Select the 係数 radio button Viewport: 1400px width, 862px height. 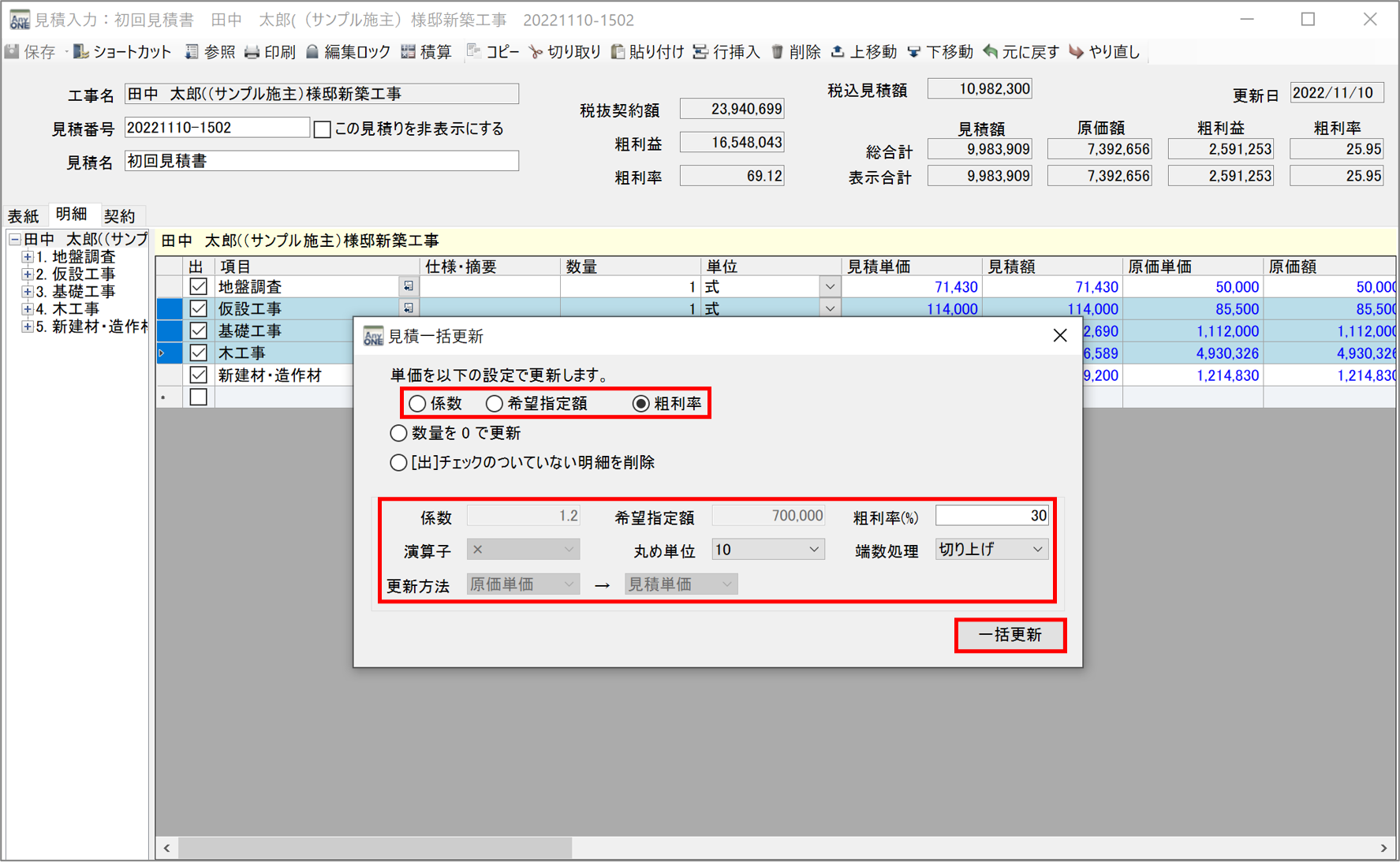pos(417,404)
